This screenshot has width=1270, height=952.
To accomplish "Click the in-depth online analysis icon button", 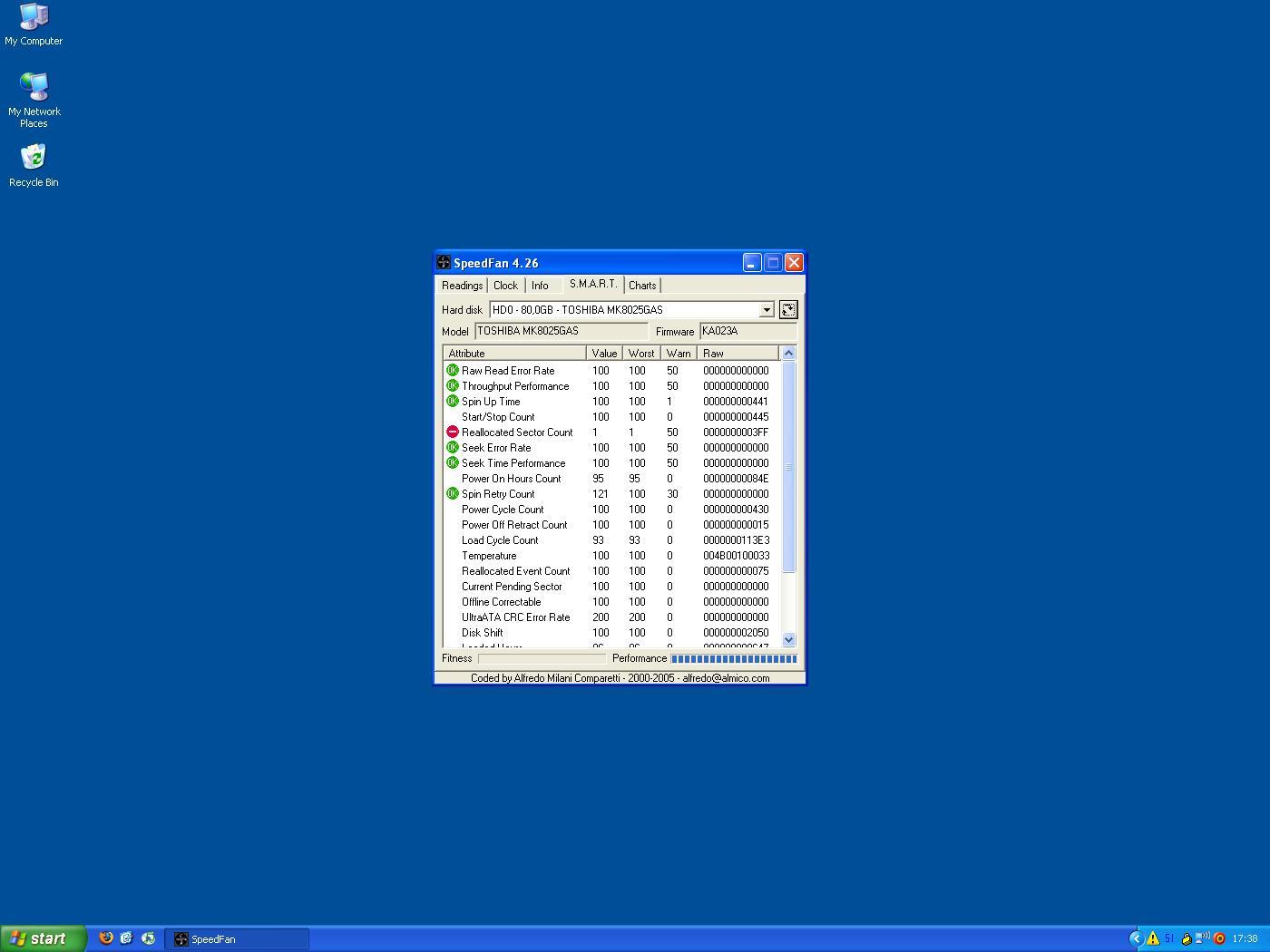I will coord(787,309).
